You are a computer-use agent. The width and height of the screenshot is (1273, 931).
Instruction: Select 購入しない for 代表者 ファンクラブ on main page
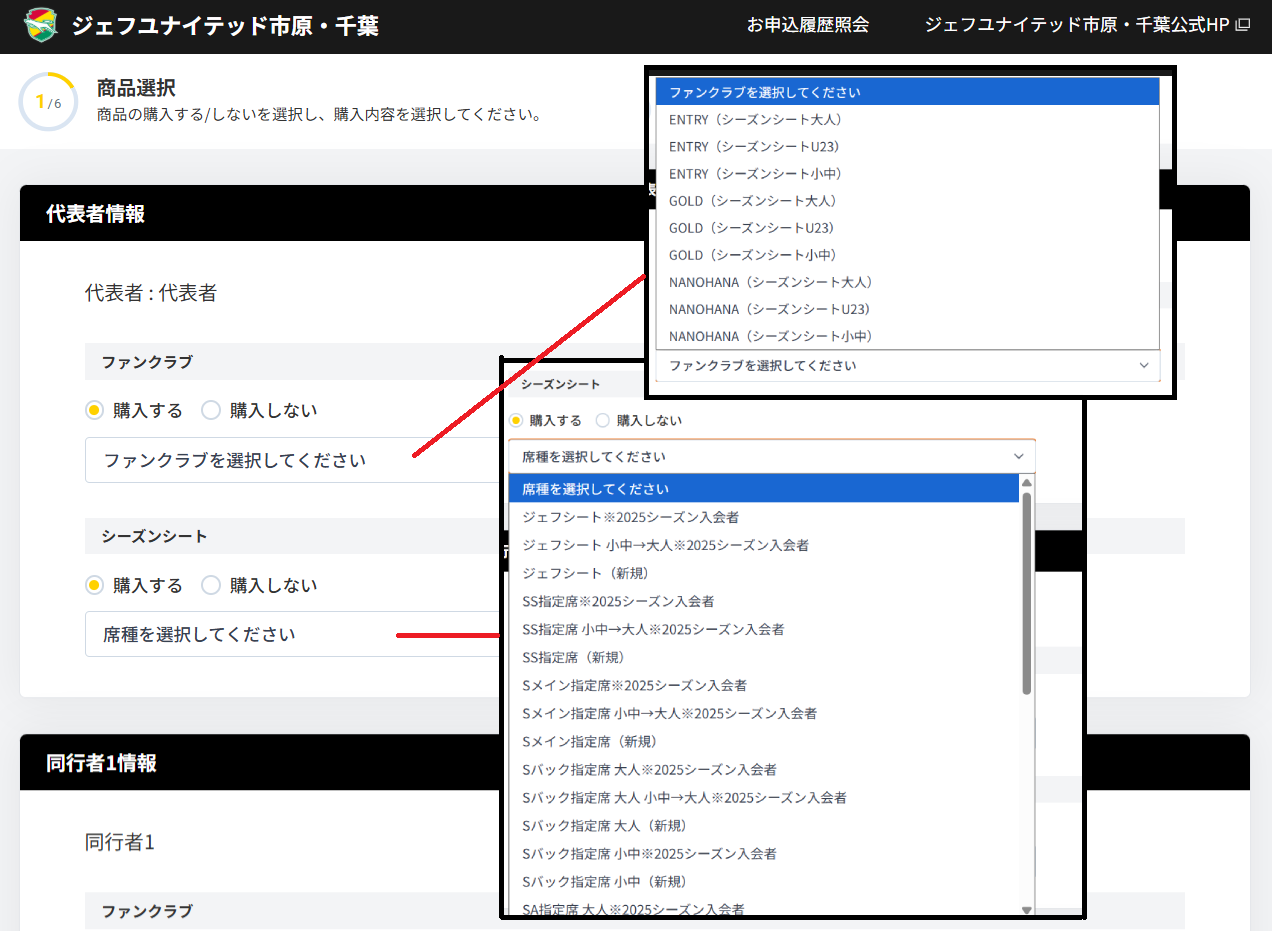211,410
